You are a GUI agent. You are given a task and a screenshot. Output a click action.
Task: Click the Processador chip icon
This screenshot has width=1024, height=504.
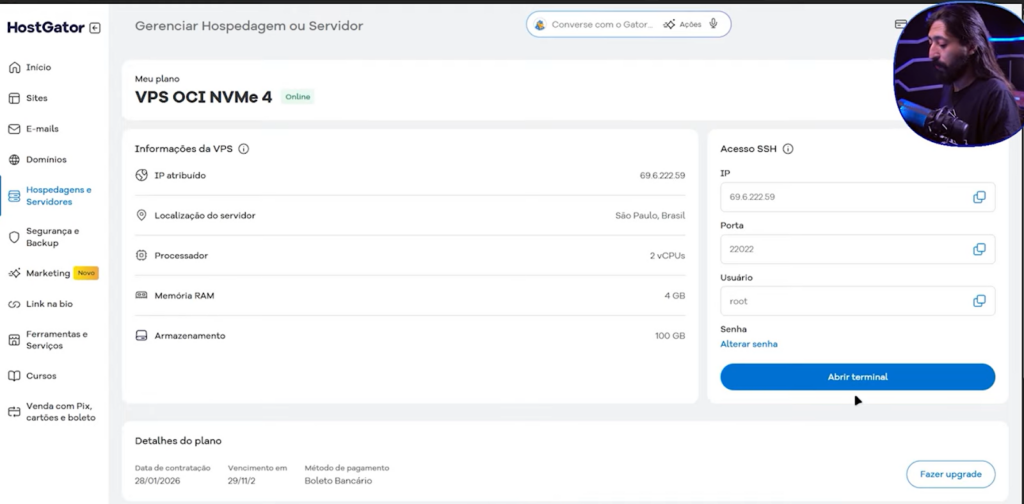(141, 255)
